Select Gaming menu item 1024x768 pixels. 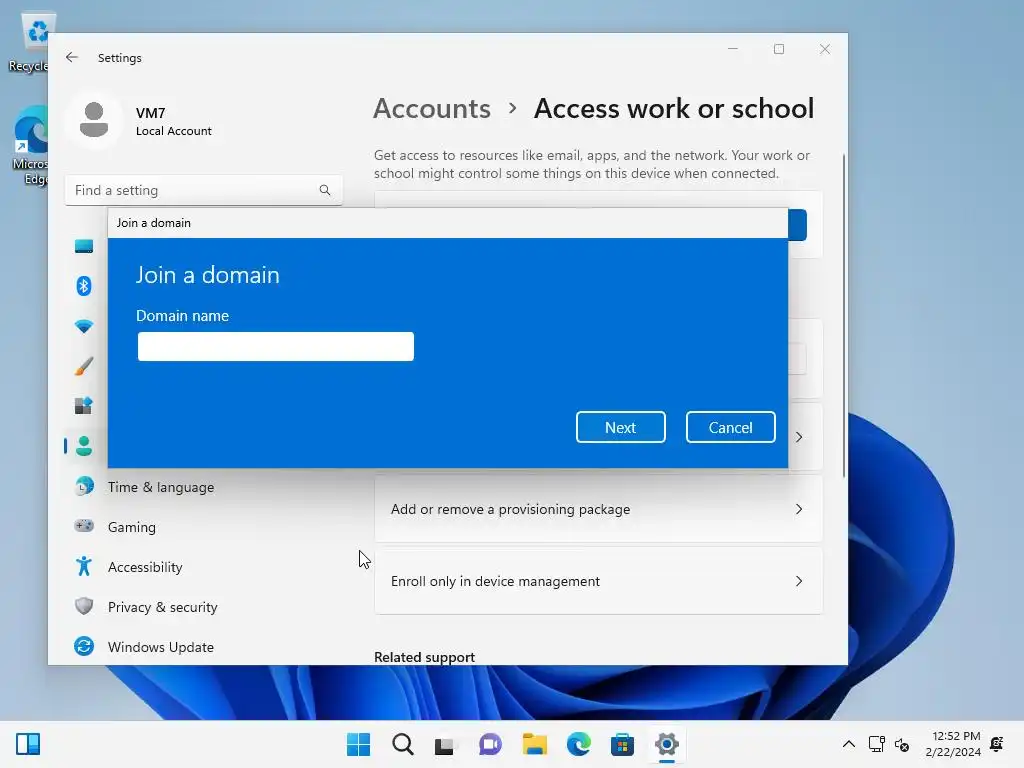click(132, 527)
